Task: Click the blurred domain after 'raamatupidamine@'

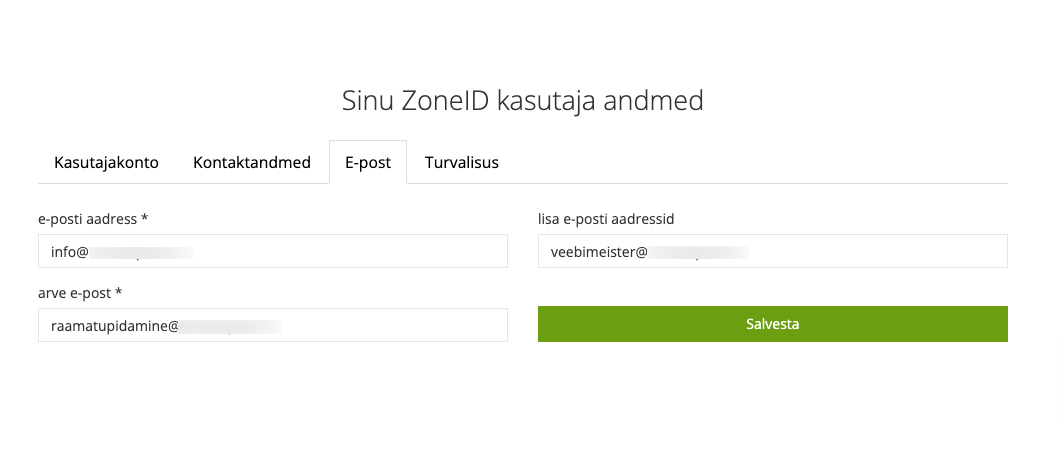Action: (231, 327)
